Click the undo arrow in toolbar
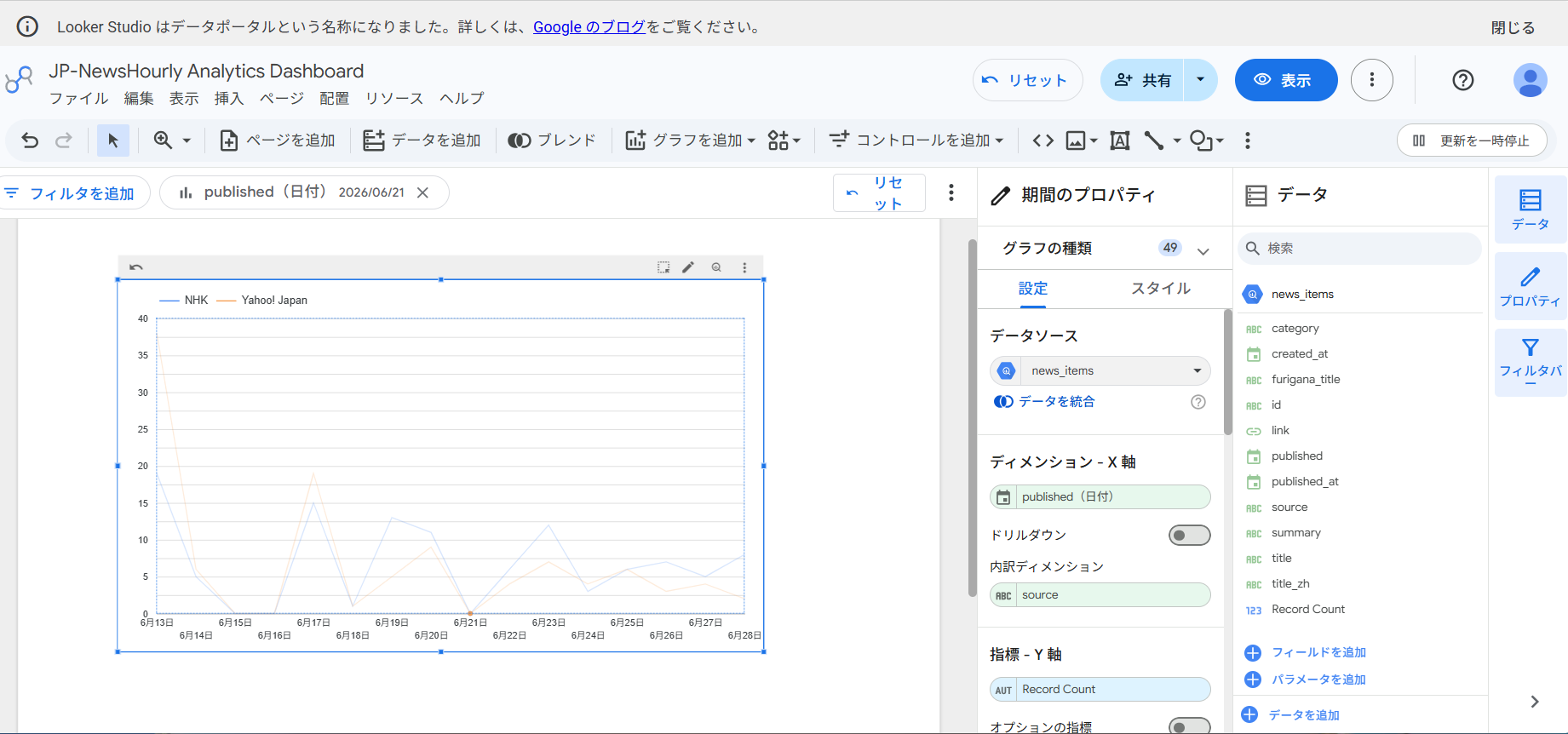The height and width of the screenshot is (734, 1568). [x=30, y=140]
